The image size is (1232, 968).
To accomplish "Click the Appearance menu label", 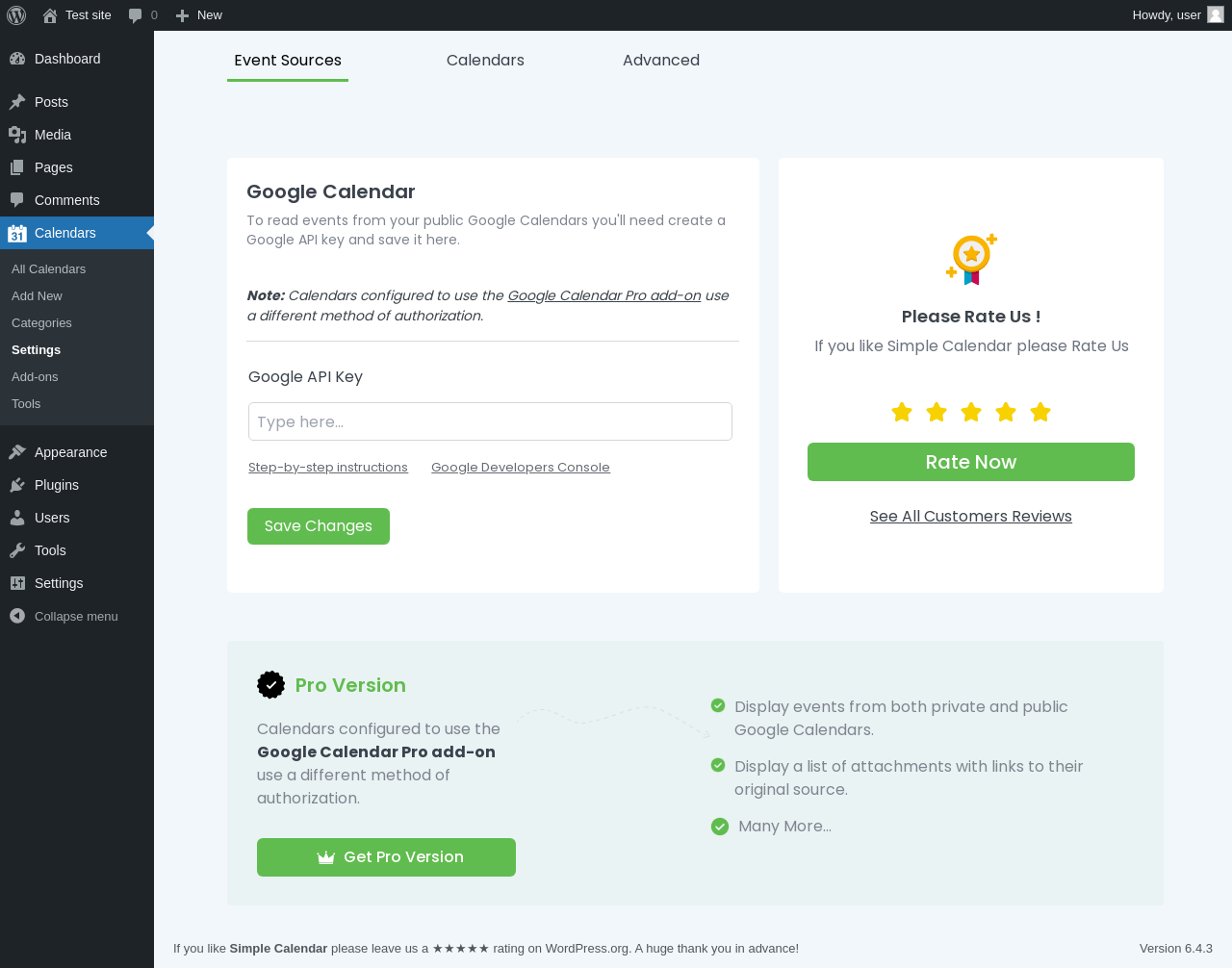I will [x=71, y=452].
